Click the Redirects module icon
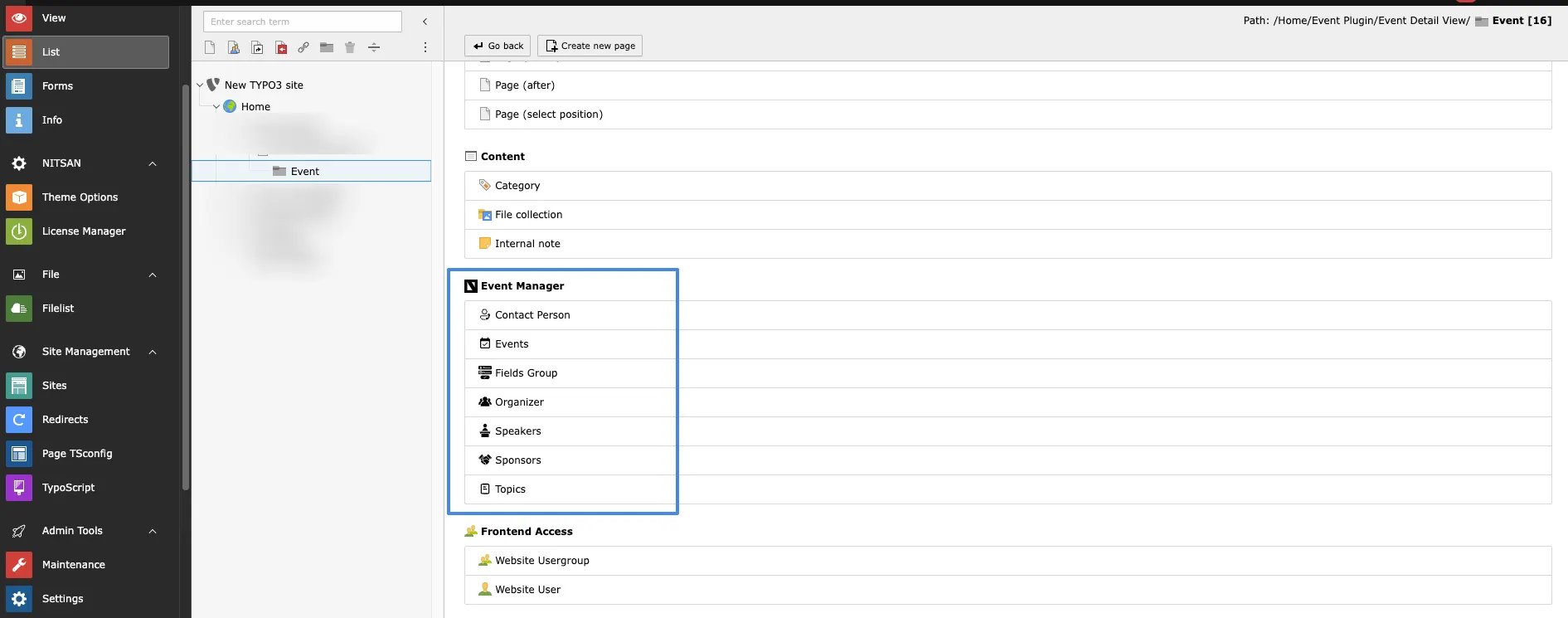This screenshot has height=618, width=1568. point(19,419)
